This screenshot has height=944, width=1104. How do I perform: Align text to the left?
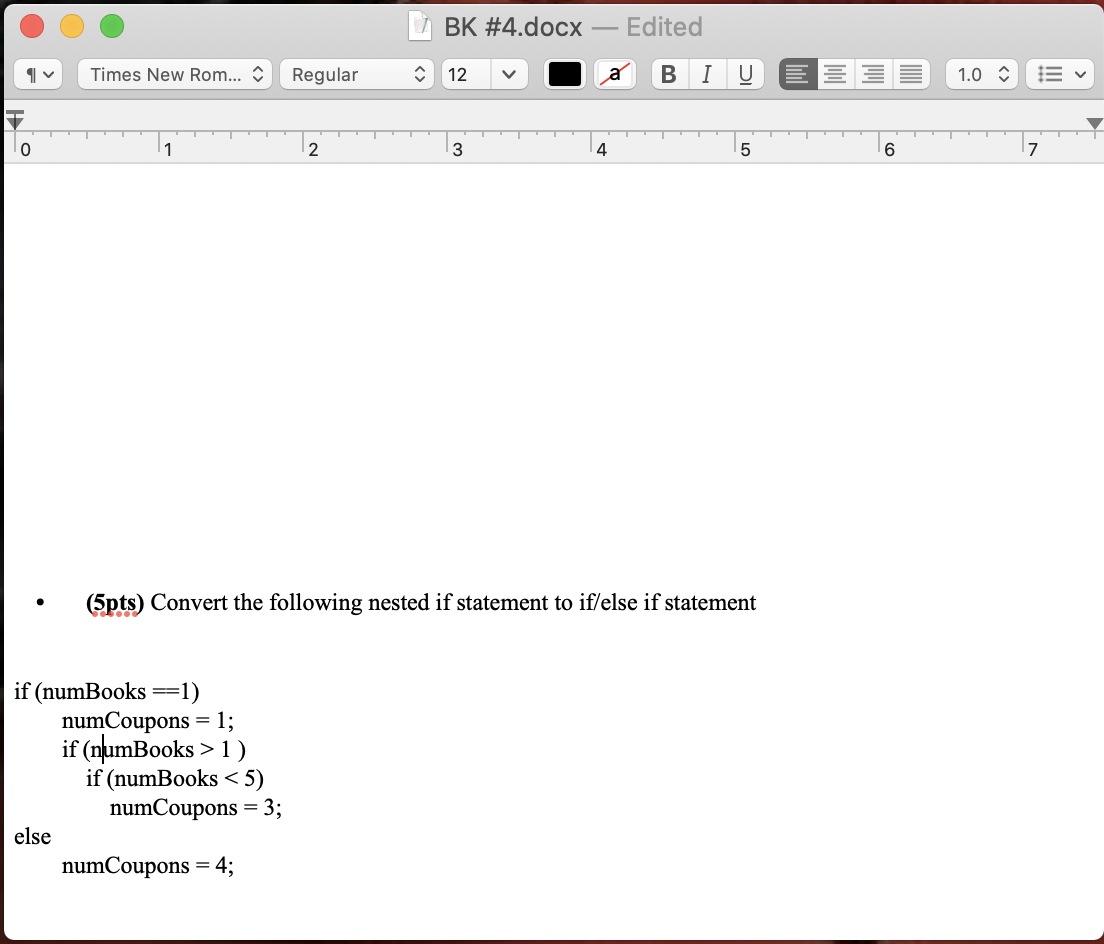coord(797,74)
